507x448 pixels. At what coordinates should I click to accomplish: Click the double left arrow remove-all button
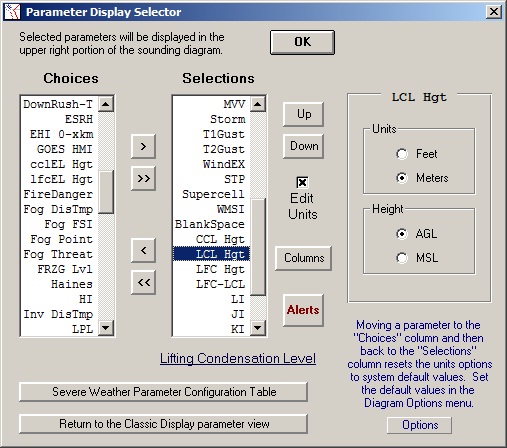(x=143, y=282)
